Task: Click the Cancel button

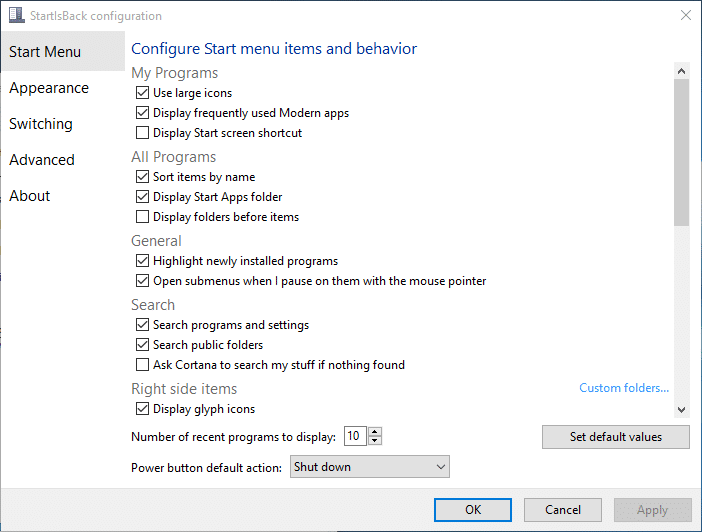Action: pos(563,510)
